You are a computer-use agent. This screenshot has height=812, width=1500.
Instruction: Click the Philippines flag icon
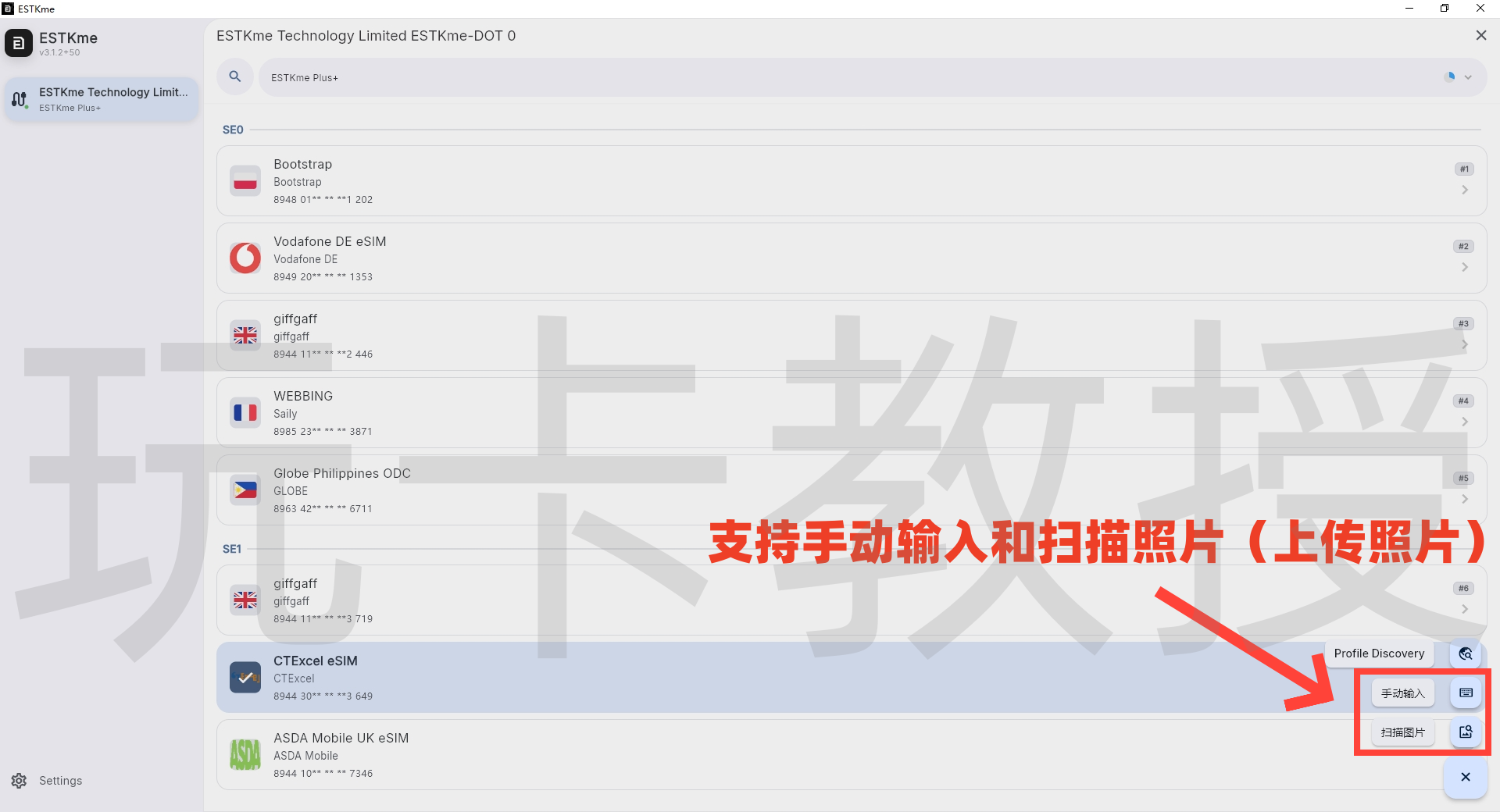[245, 490]
